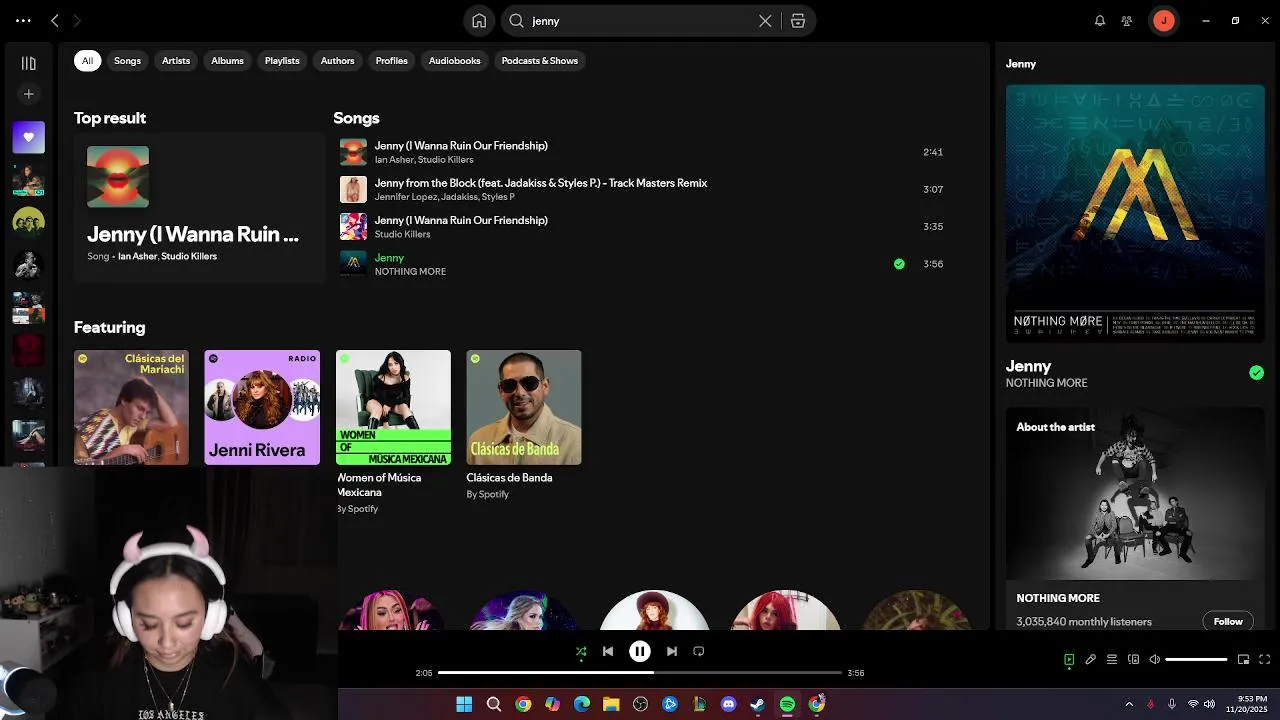
Task: Click NOTHING MORE artist link under Jenny title
Action: click(1046, 383)
